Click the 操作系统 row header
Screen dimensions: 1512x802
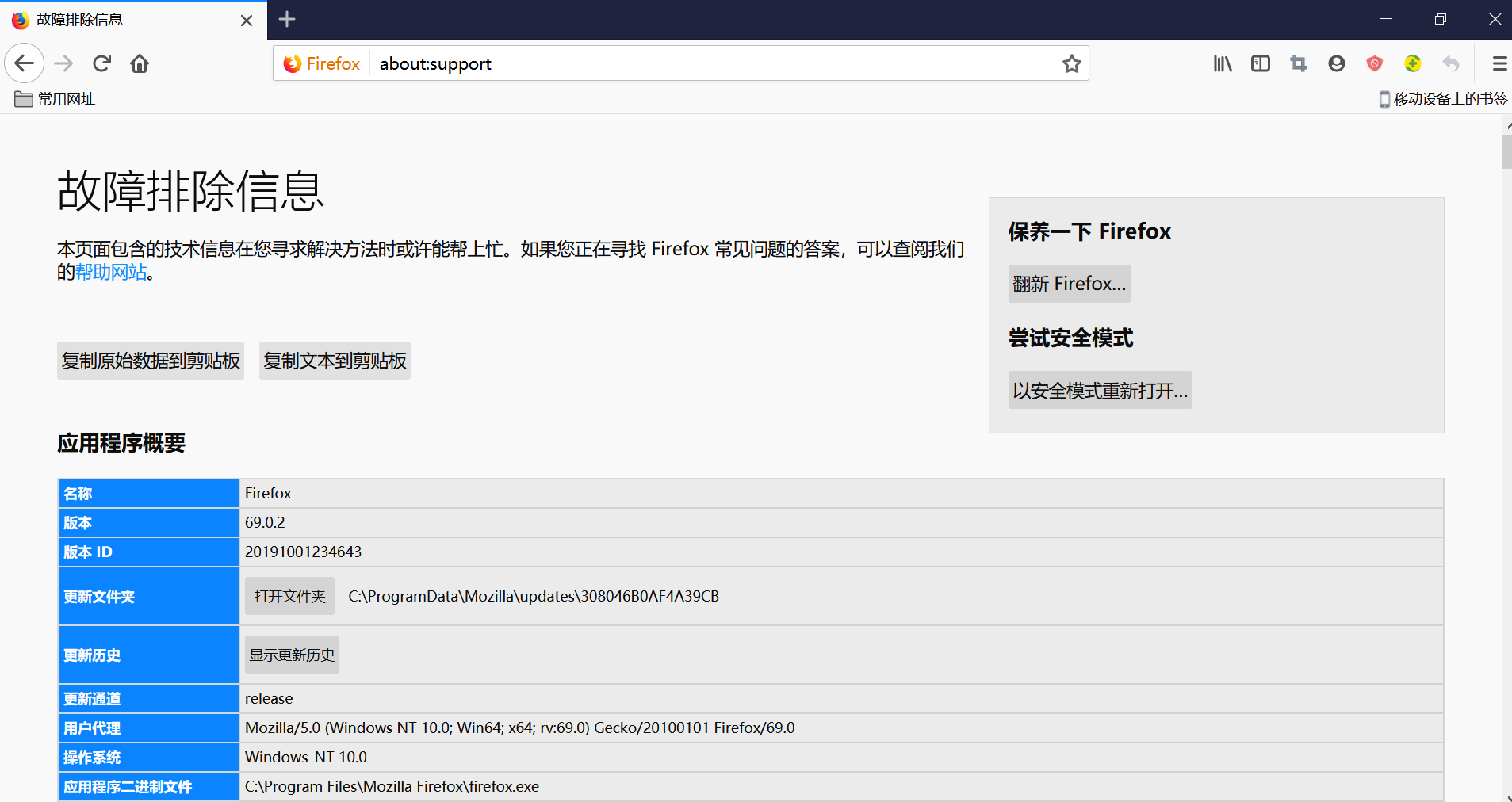coord(148,757)
